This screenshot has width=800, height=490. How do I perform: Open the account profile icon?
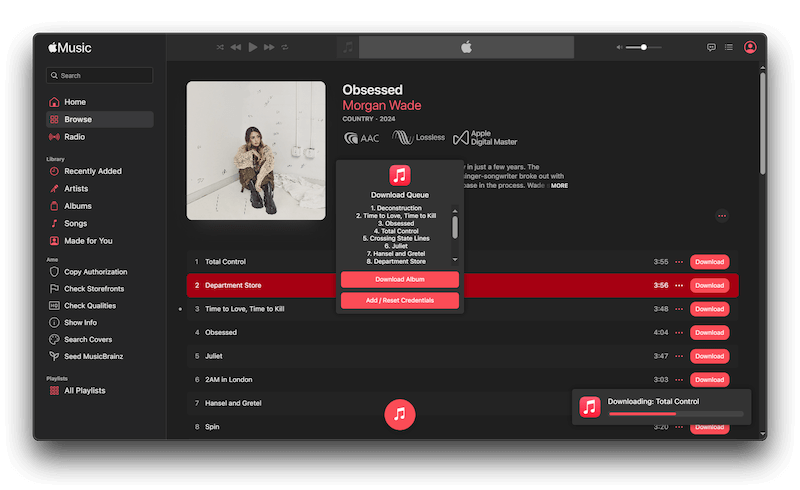750,47
